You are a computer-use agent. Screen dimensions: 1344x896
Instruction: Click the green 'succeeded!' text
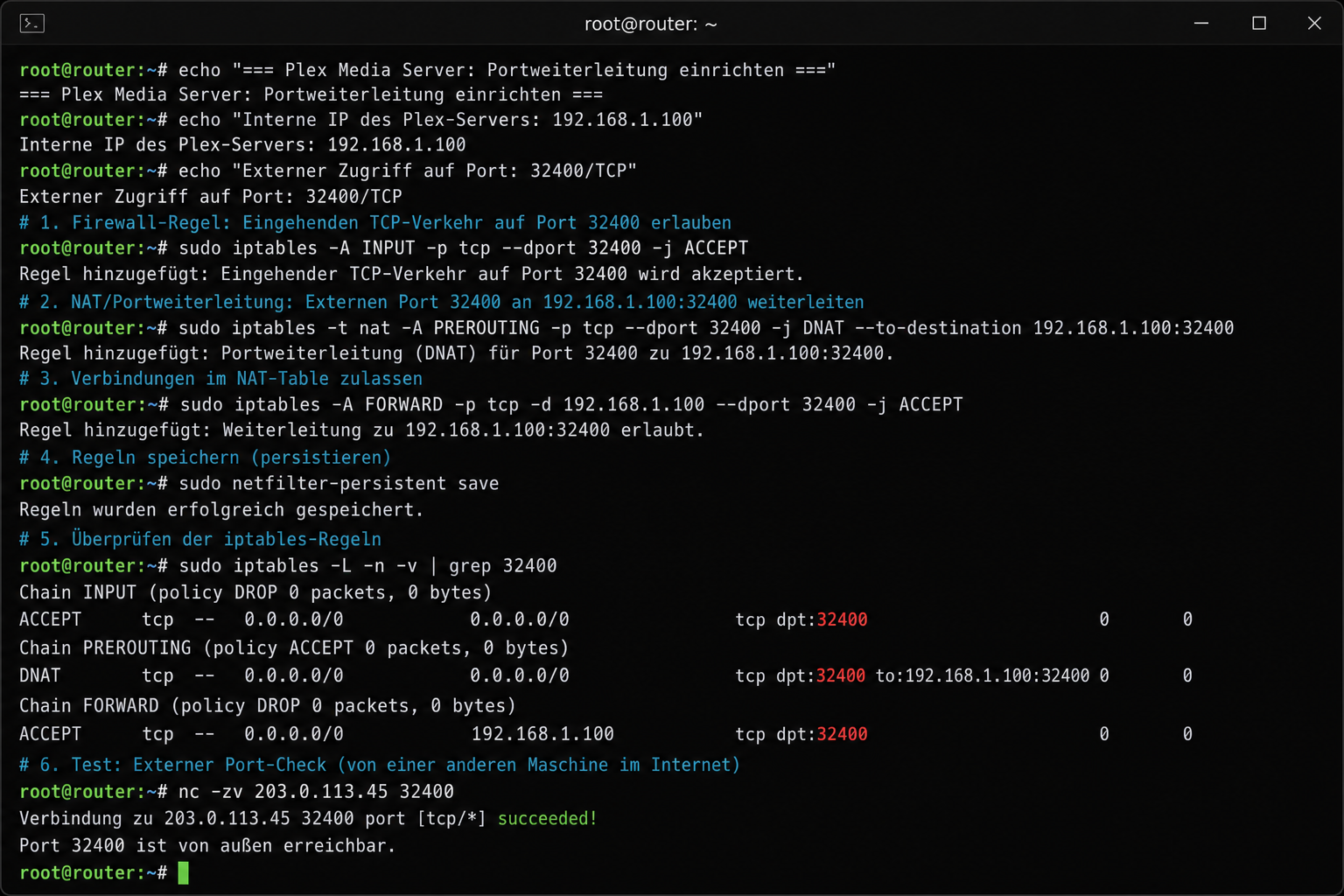pos(548,819)
